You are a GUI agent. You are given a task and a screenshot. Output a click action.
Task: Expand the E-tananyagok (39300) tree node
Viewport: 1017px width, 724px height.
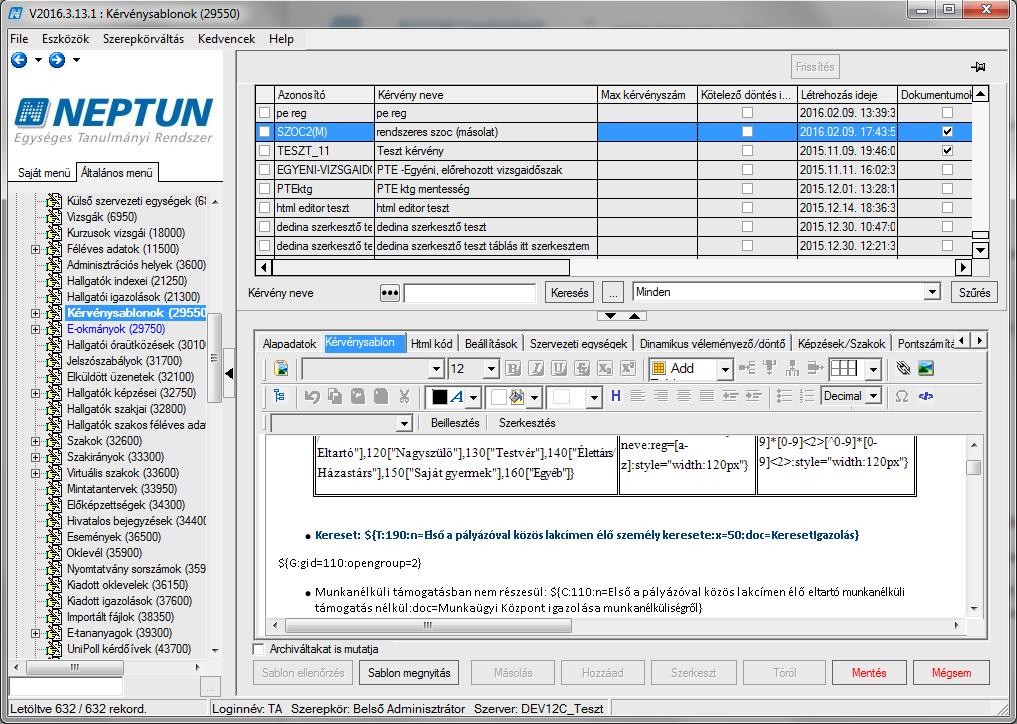pyautogui.click(x=36, y=633)
